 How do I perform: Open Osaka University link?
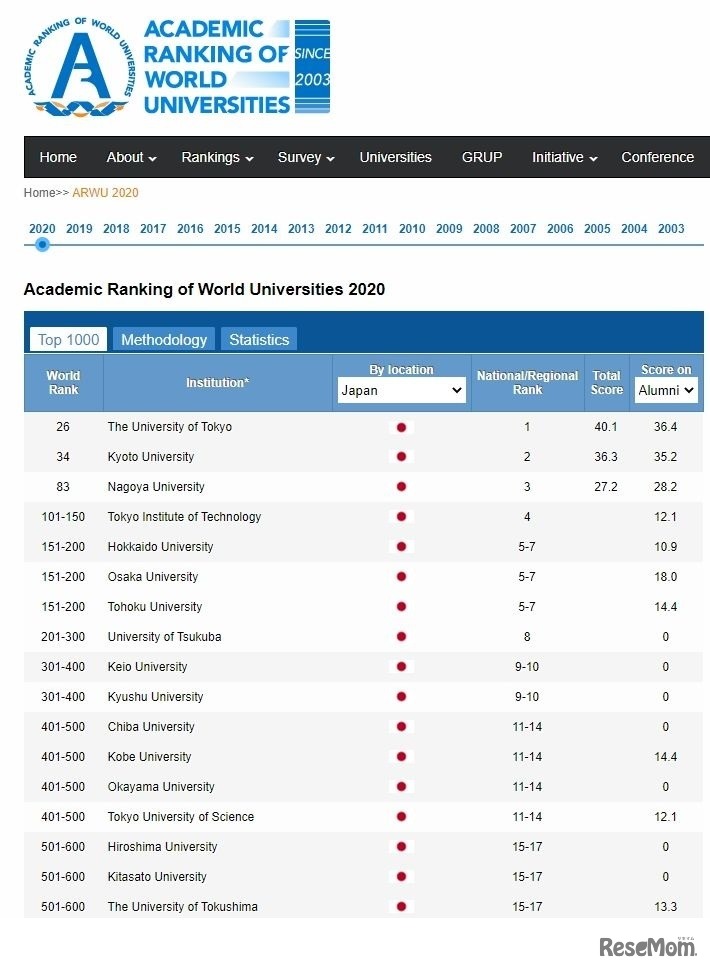(x=153, y=577)
